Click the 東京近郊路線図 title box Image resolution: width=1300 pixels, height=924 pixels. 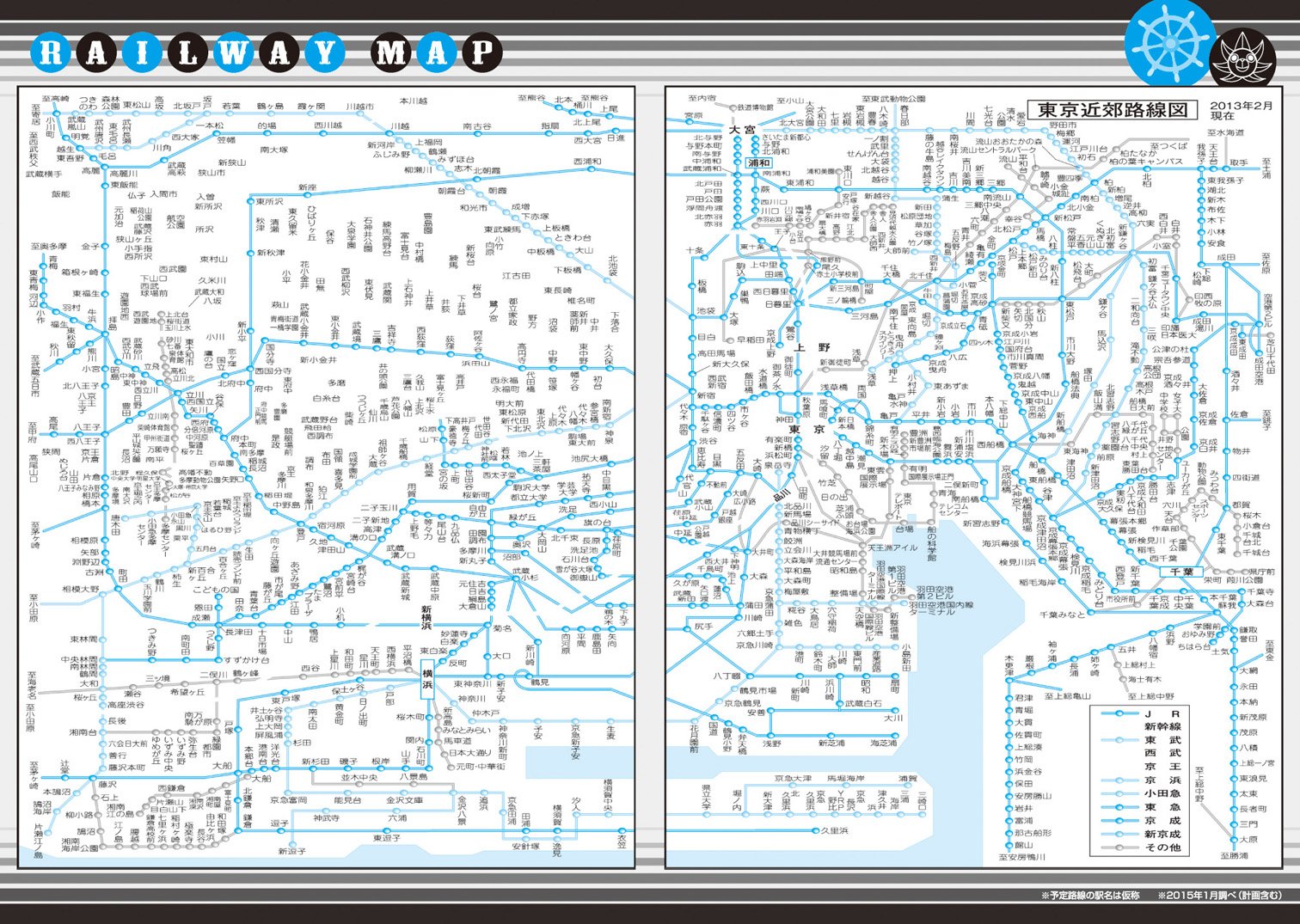tap(1112, 109)
